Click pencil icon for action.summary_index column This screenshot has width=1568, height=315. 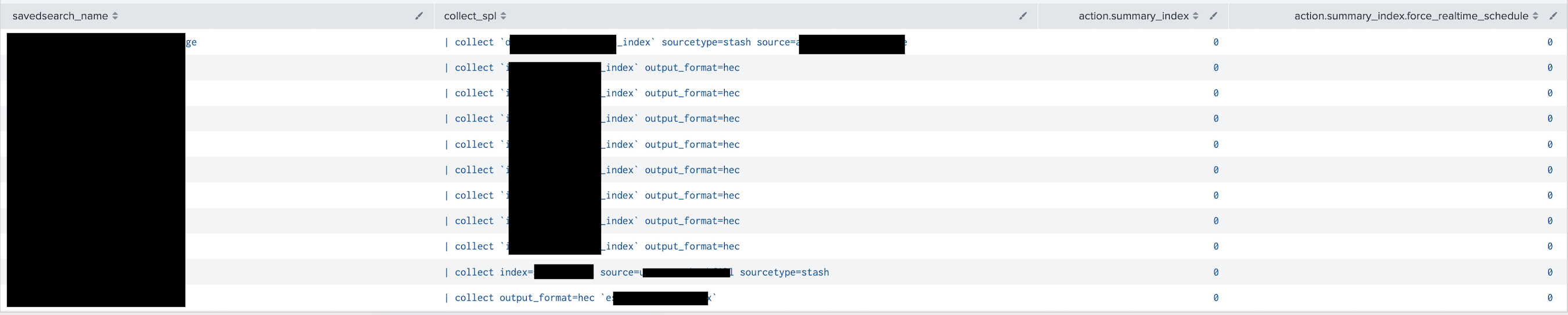coord(1213,16)
